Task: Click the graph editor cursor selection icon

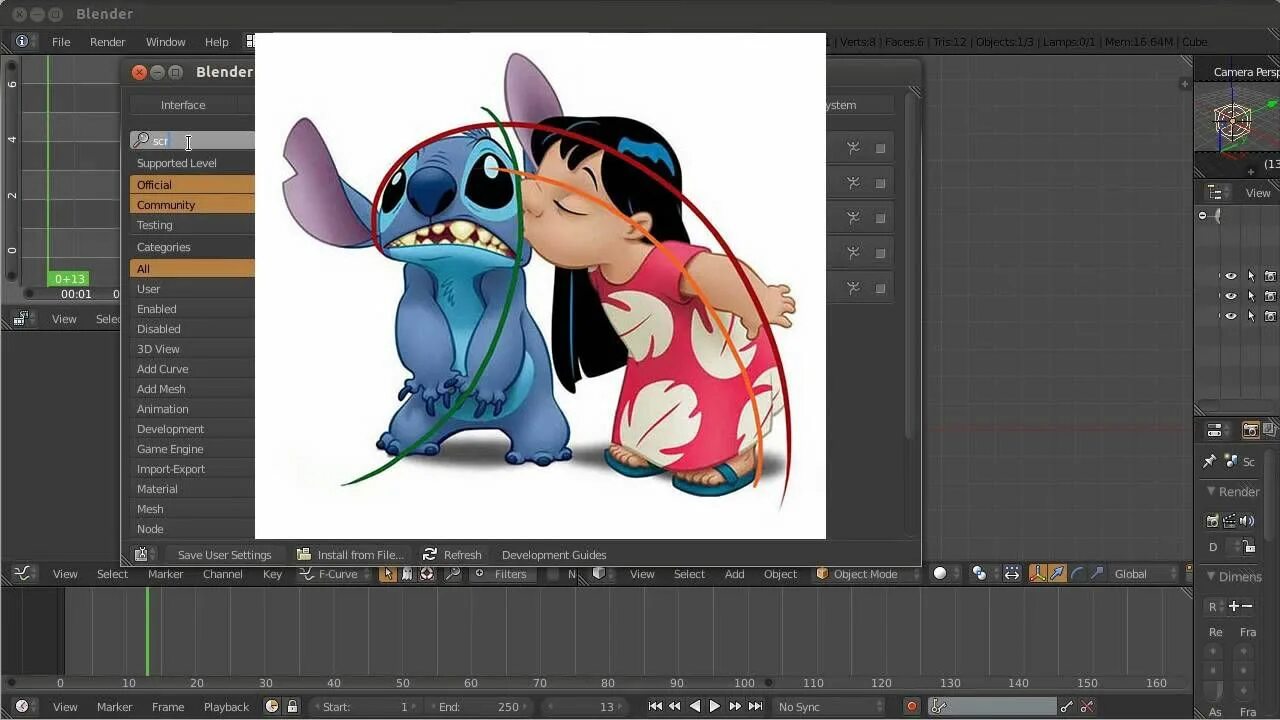Action: click(388, 574)
